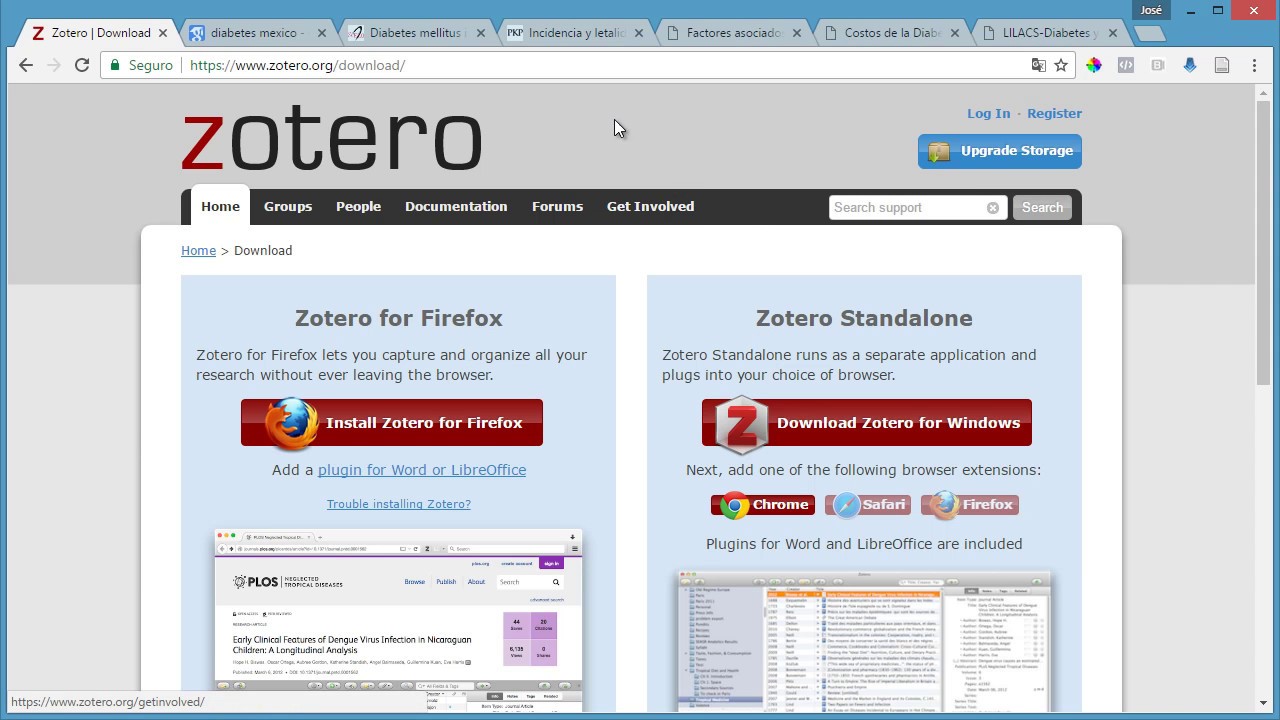
Task: Switch to the LILACS-Diabetes tab
Action: pyautogui.click(x=1049, y=33)
